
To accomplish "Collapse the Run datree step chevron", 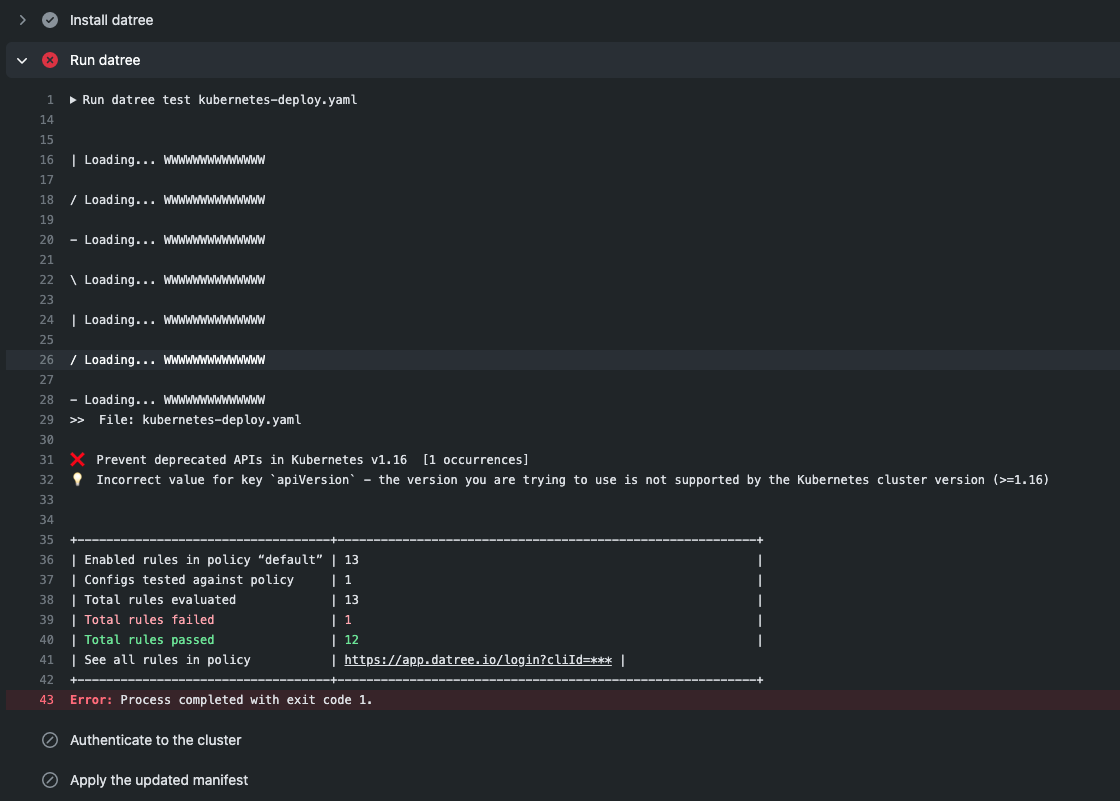I will (x=22, y=61).
